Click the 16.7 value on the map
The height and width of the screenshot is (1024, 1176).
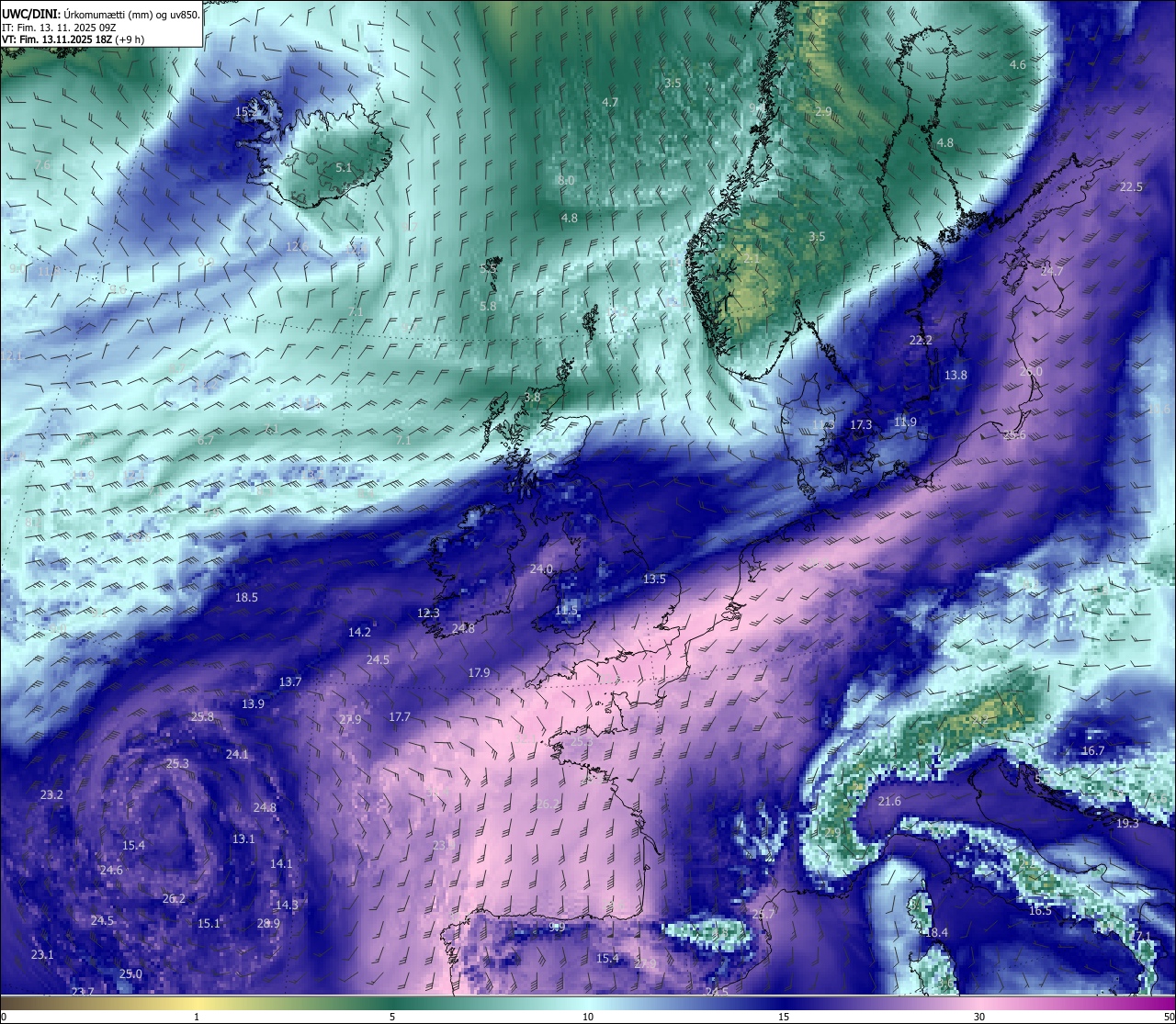click(x=1093, y=750)
